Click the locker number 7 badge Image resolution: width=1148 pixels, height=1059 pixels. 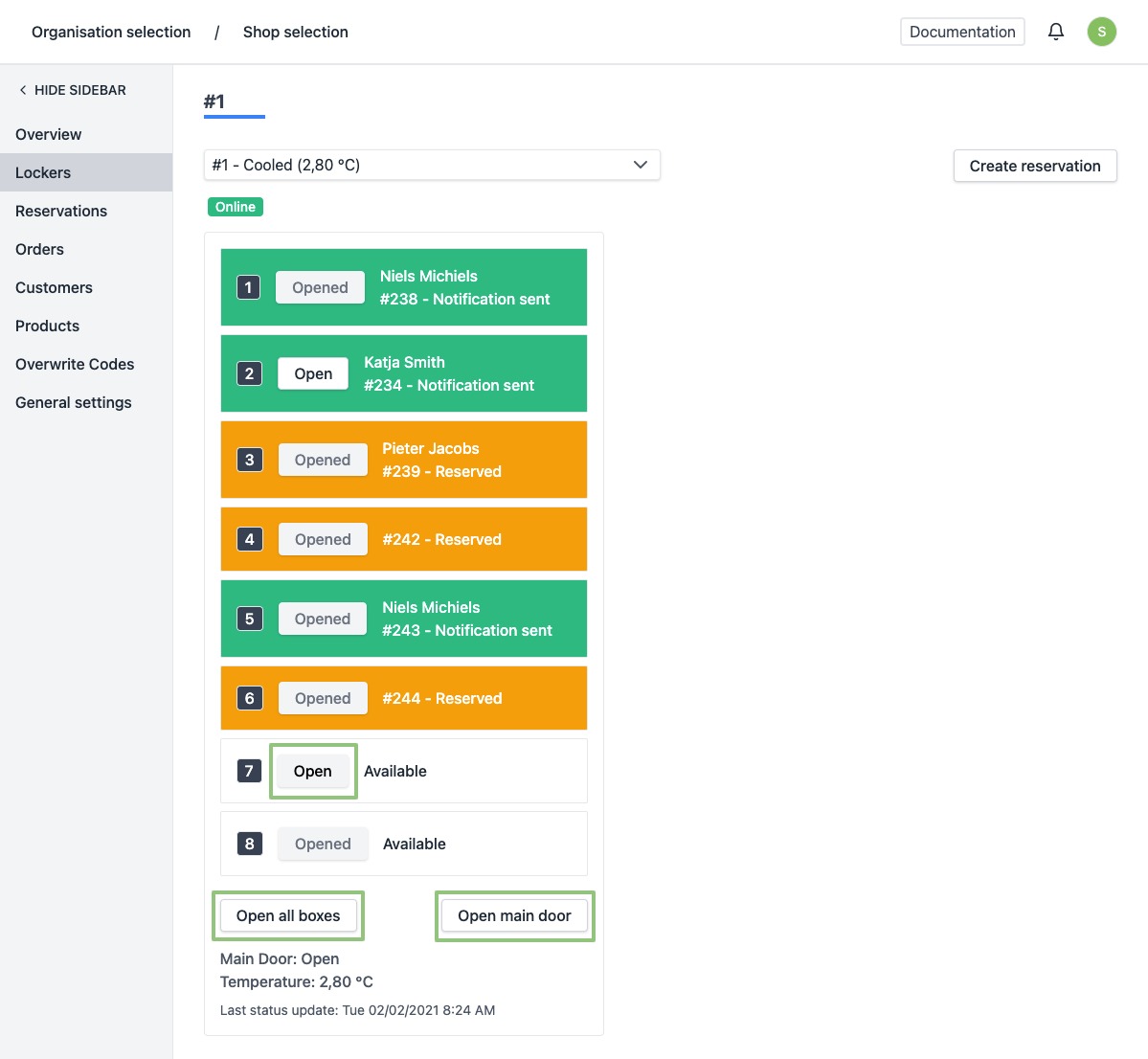(249, 771)
